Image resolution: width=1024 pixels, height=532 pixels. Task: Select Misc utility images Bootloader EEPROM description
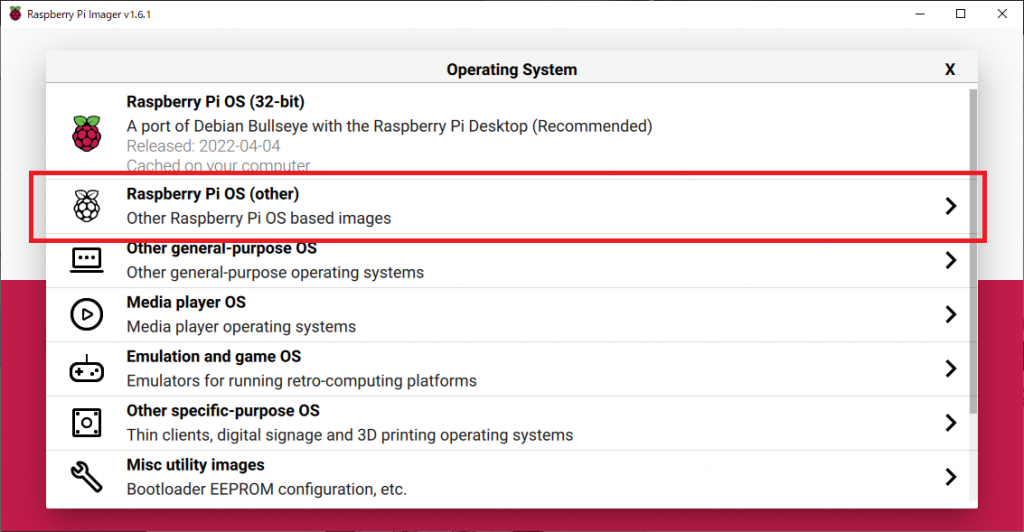click(x=266, y=489)
